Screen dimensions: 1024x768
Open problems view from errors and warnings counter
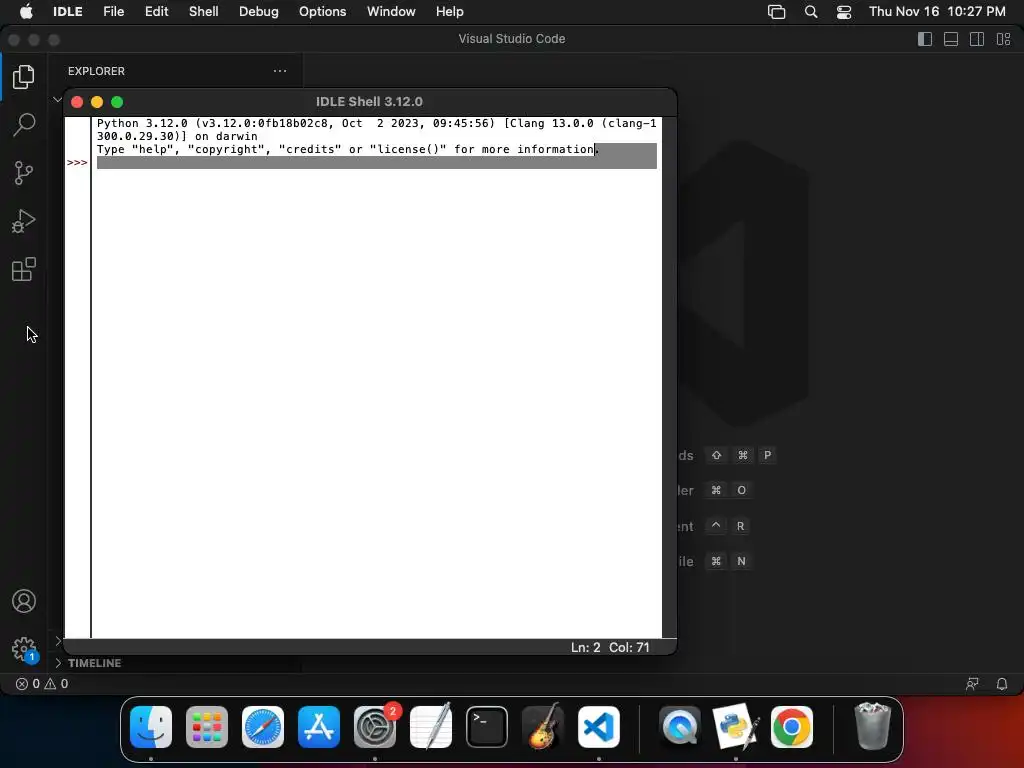point(42,684)
